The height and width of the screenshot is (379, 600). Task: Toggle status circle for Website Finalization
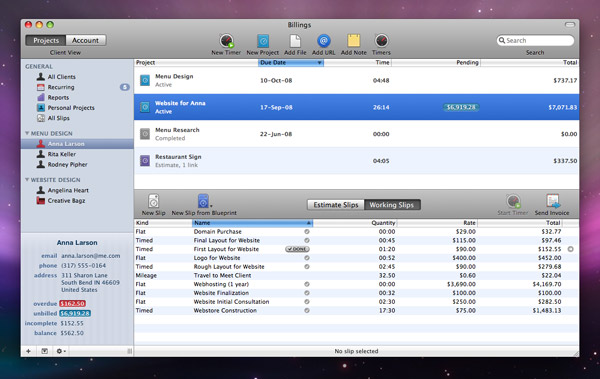coord(307,293)
